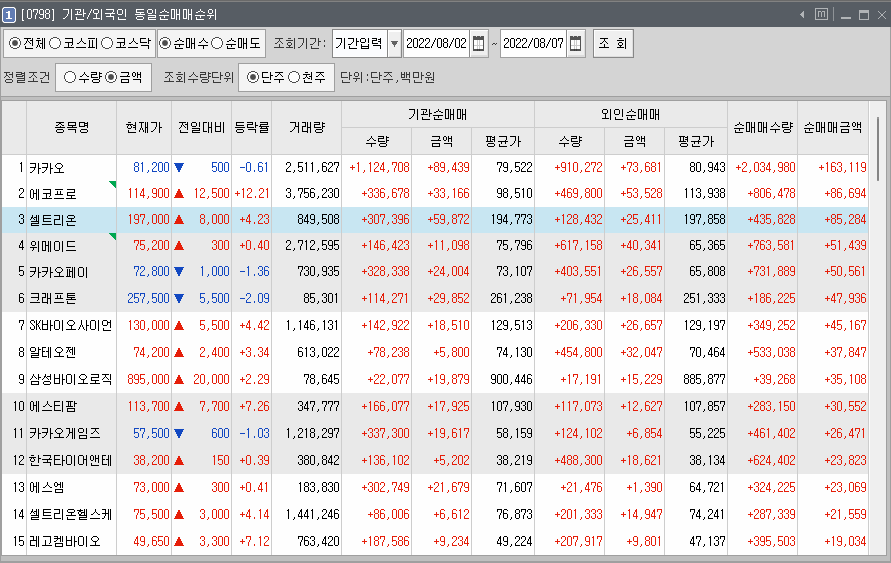Click 크래프톤 current price 257,500
The height and width of the screenshot is (563, 891).
coord(148,298)
